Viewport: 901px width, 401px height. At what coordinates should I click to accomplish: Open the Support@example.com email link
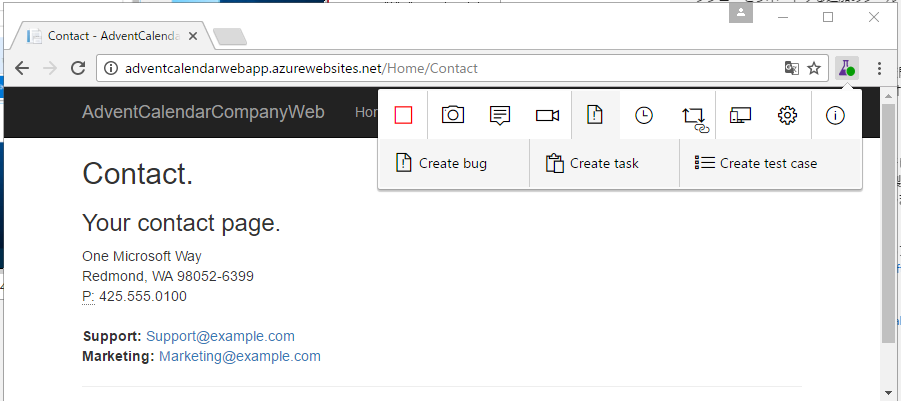click(220, 336)
